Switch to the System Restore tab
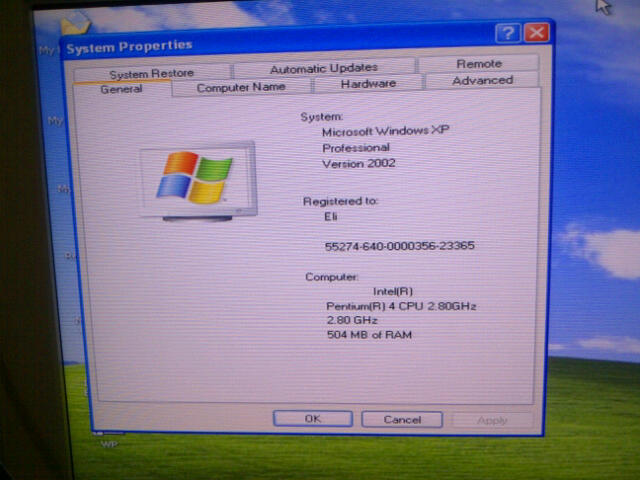Screen dimensions: 640x480 152,73
